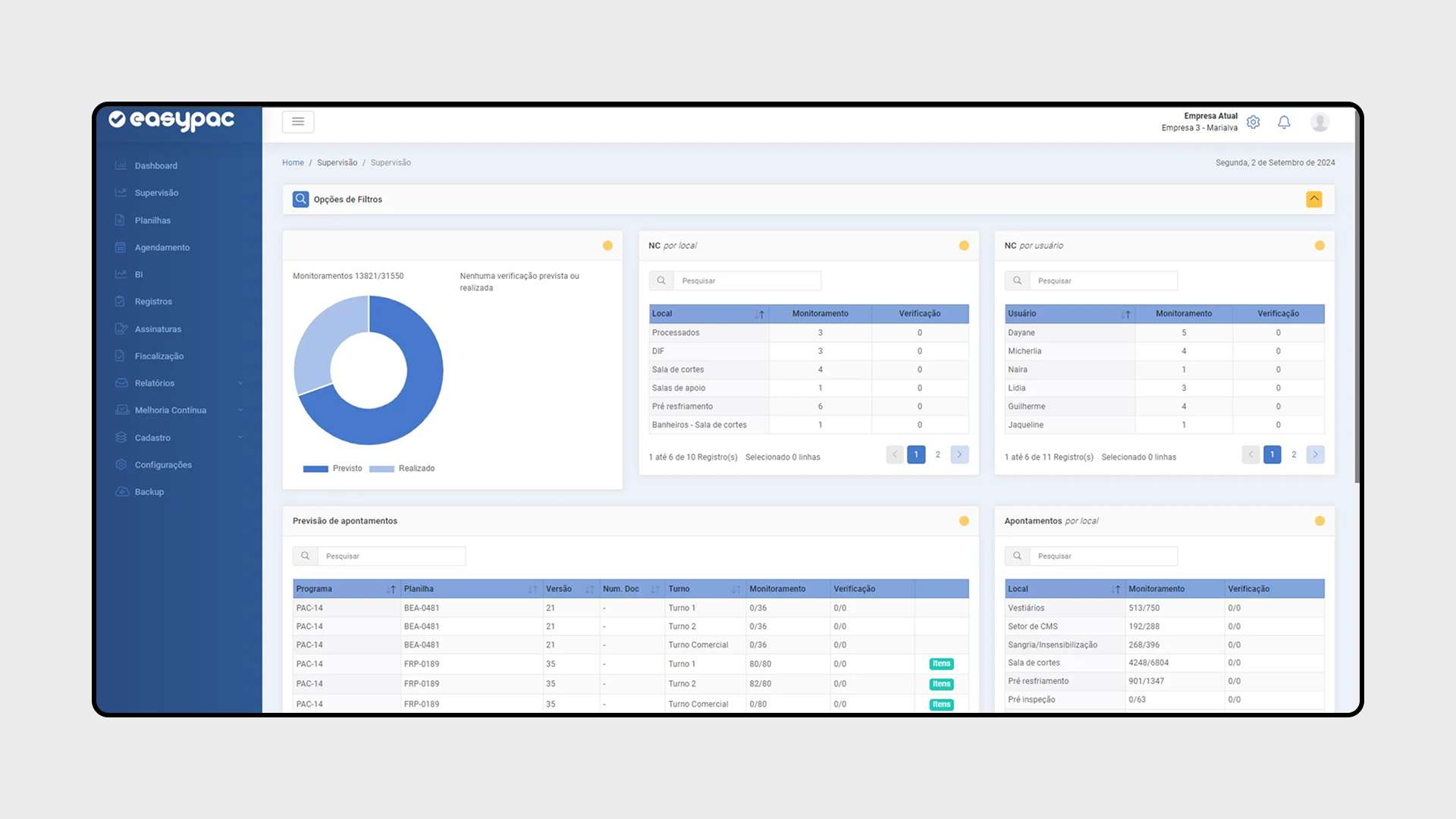
Task: Open Configurações in the sidebar
Action: pyautogui.click(x=163, y=465)
